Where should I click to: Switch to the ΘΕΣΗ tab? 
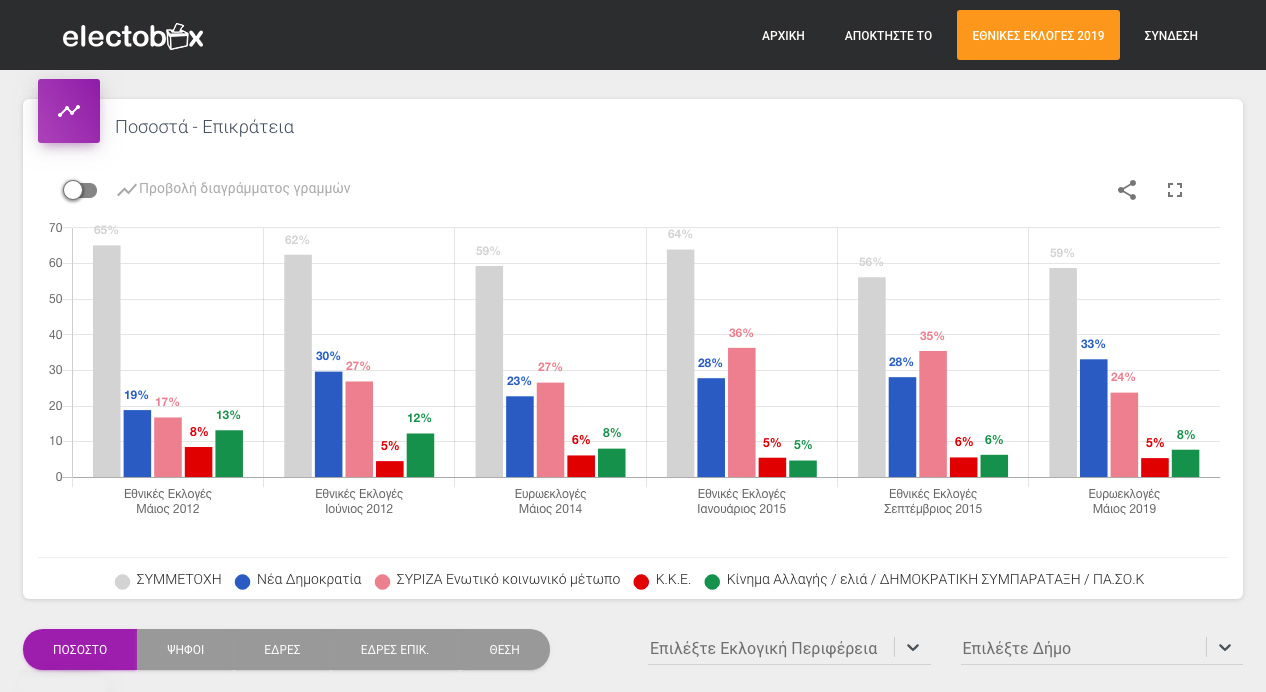tap(504, 649)
